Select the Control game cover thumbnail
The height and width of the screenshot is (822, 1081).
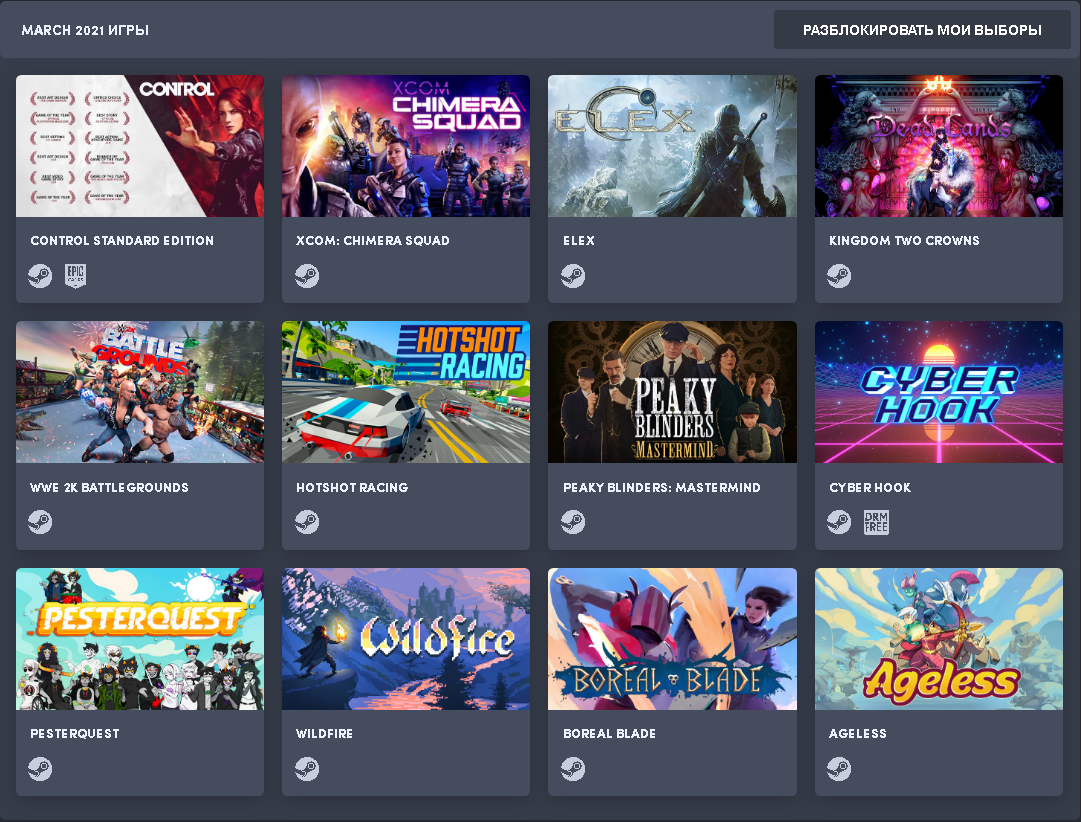(x=140, y=146)
